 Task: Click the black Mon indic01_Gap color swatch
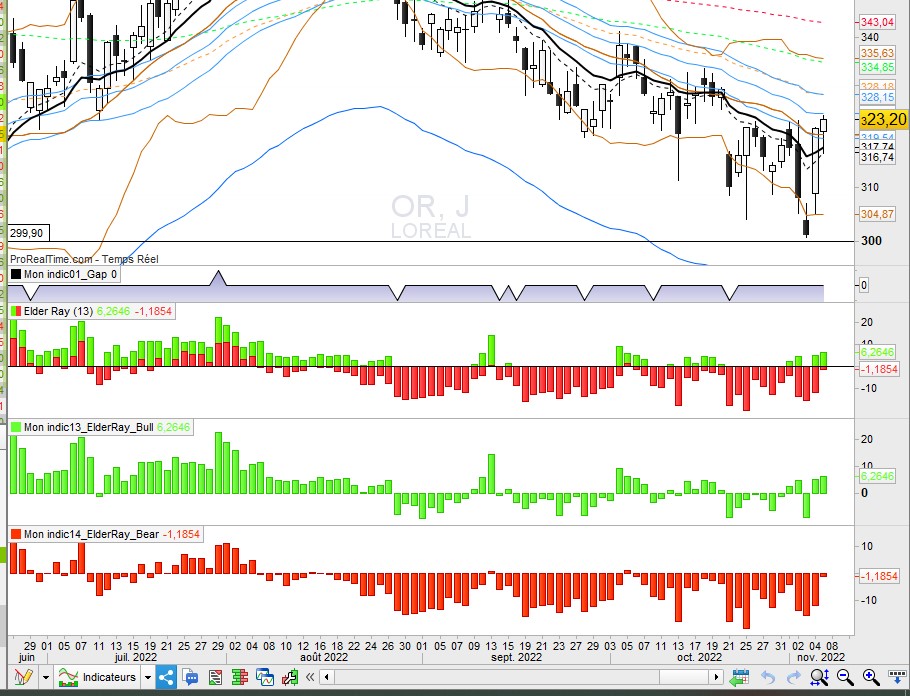tap(15, 274)
